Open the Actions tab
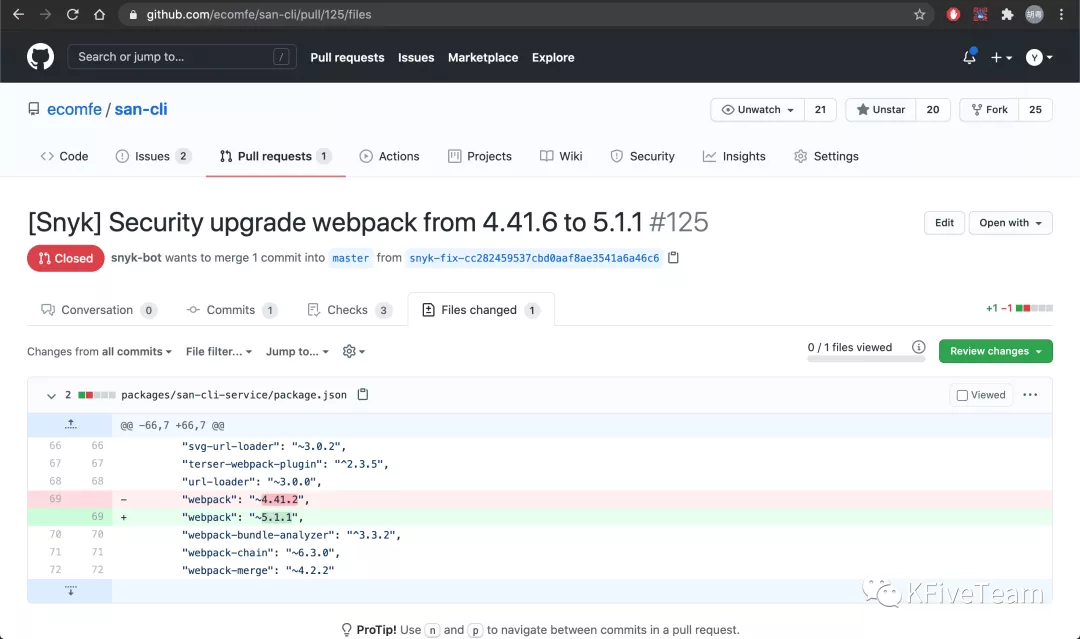This screenshot has height=639, width=1080. click(x=389, y=156)
